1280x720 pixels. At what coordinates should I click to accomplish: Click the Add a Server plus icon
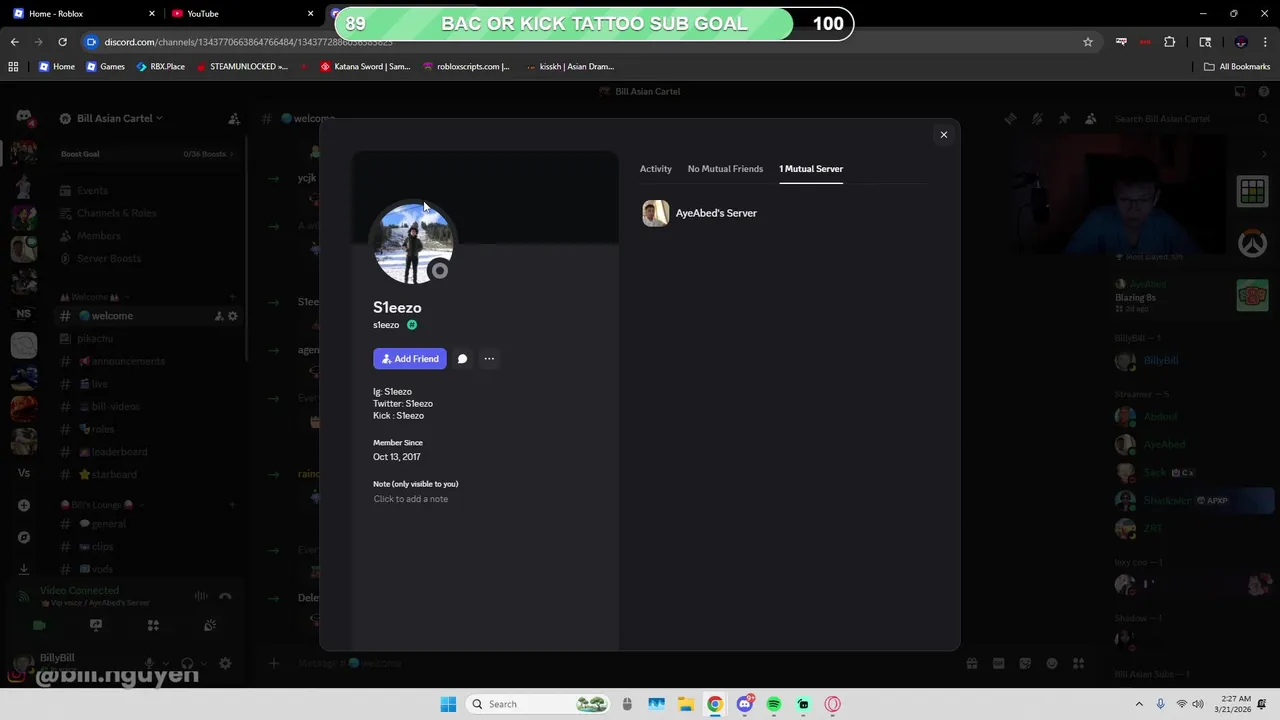point(24,506)
